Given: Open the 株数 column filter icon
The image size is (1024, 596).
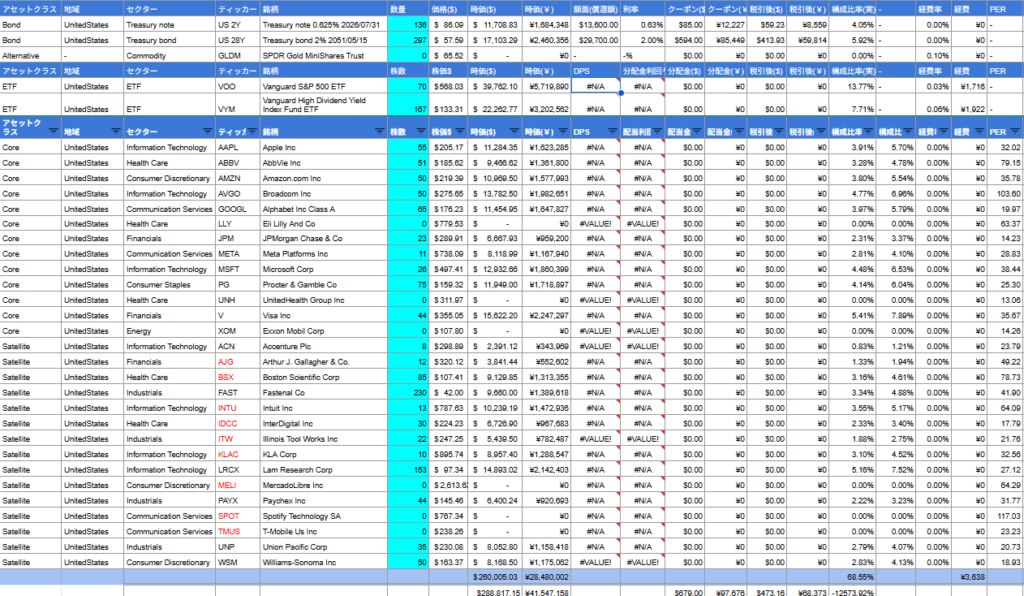Looking at the screenshot, I should [421, 131].
